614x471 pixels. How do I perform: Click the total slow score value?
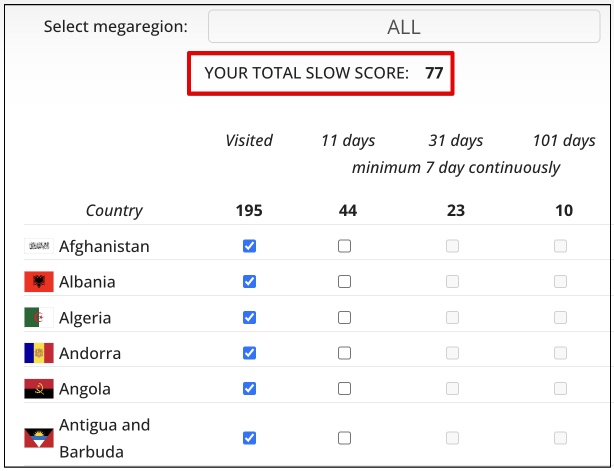[434, 73]
